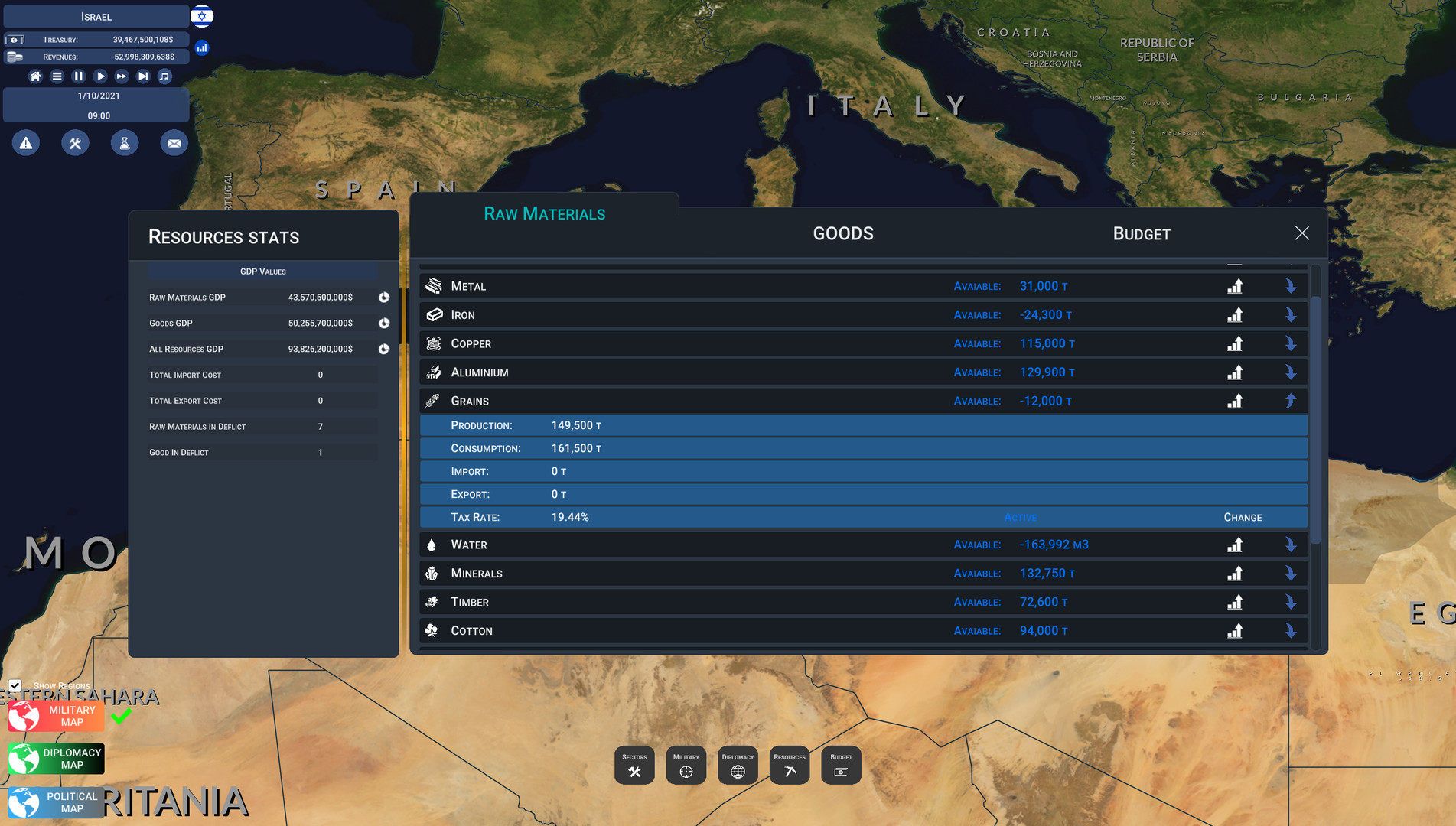Switch to Political Map mode
The image size is (1456, 826).
click(57, 802)
